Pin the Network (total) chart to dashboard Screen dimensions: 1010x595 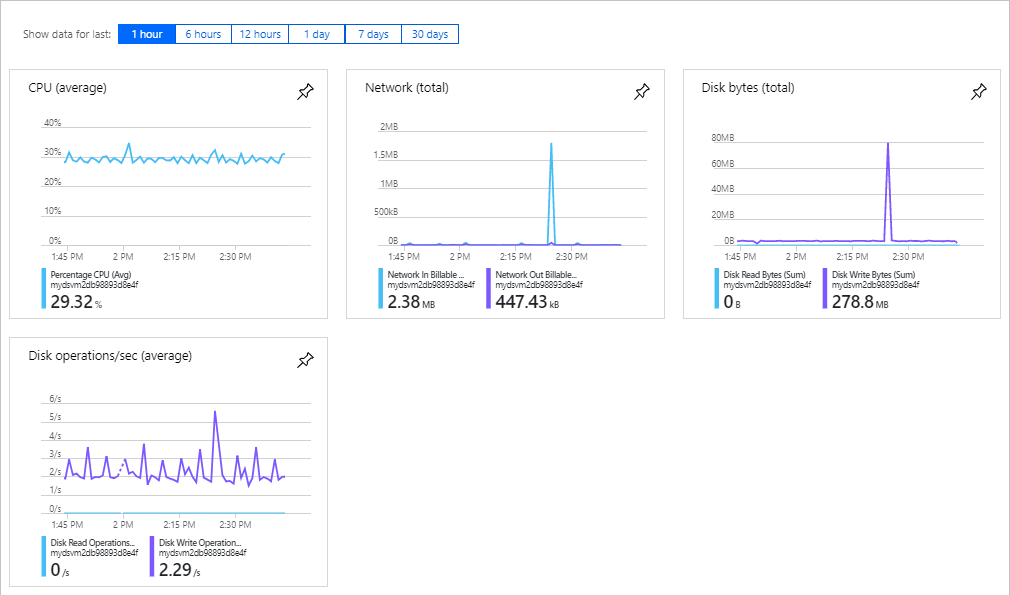coord(642,92)
